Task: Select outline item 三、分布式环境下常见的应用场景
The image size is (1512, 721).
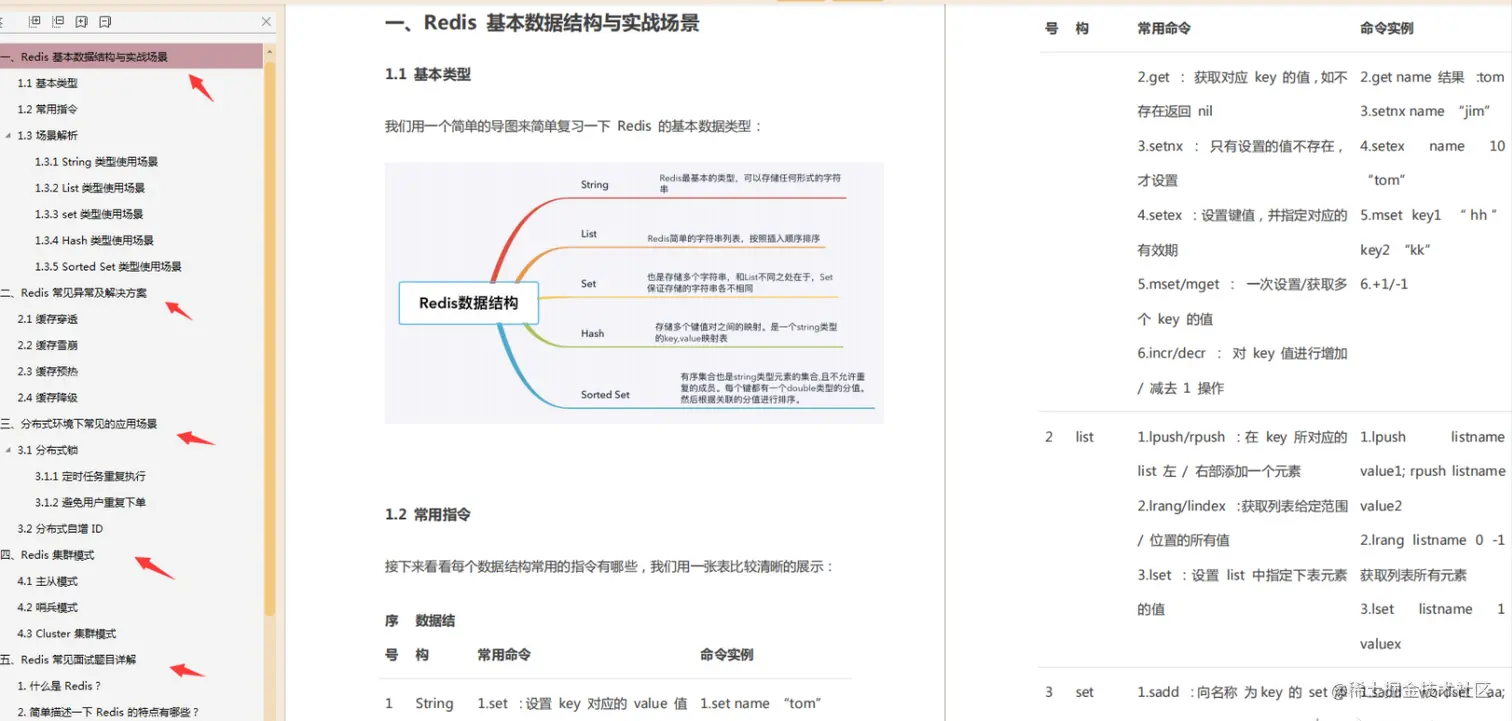Action: (x=79, y=424)
